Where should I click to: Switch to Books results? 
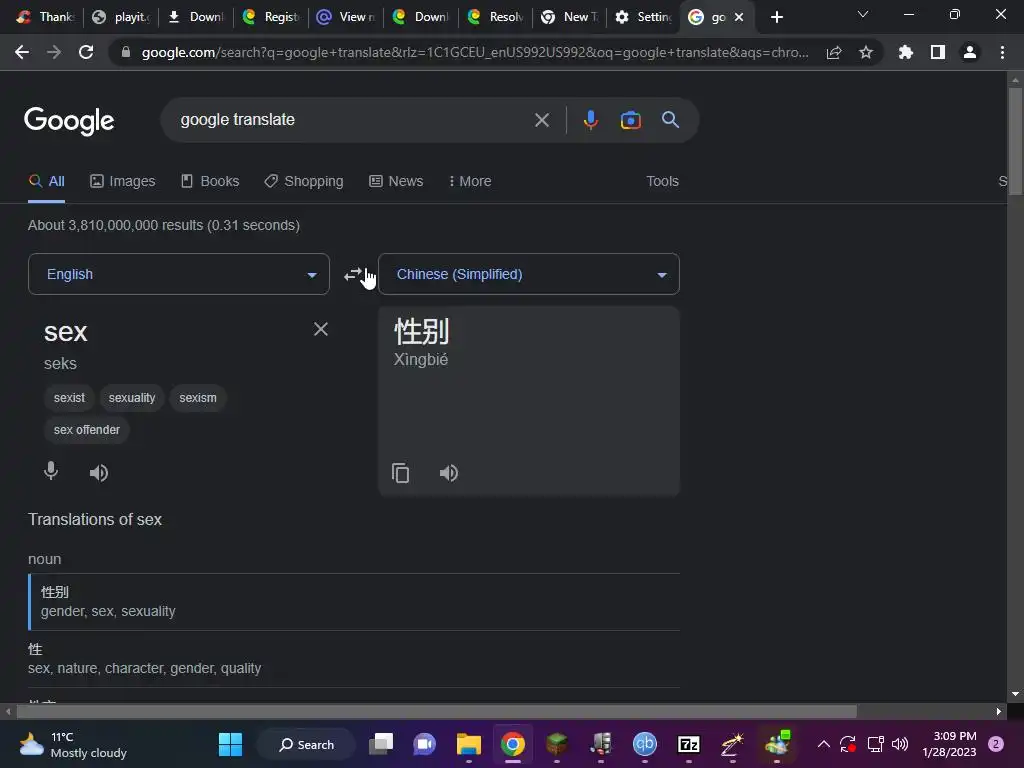point(210,181)
